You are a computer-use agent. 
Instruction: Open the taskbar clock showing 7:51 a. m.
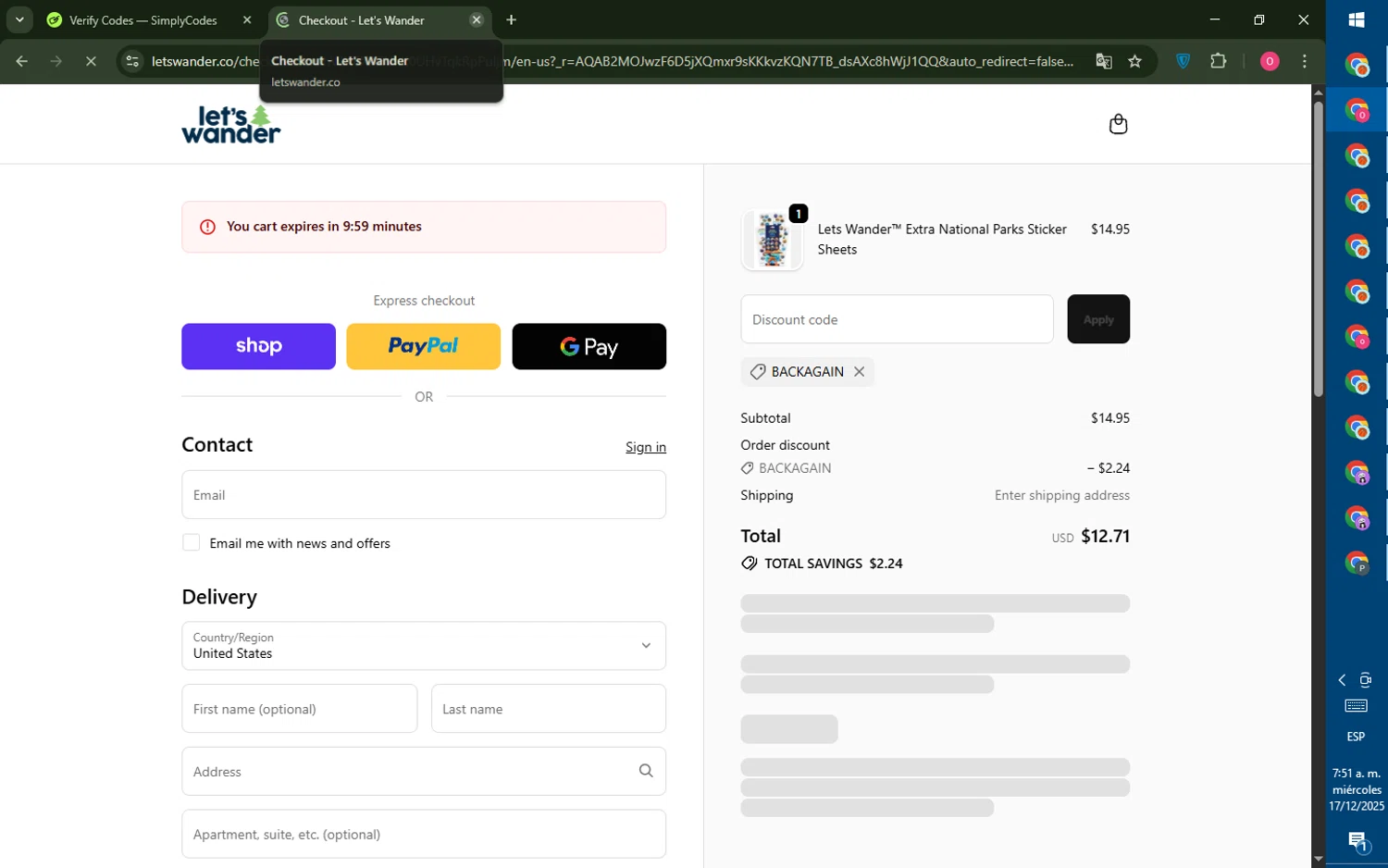[x=1357, y=789]
